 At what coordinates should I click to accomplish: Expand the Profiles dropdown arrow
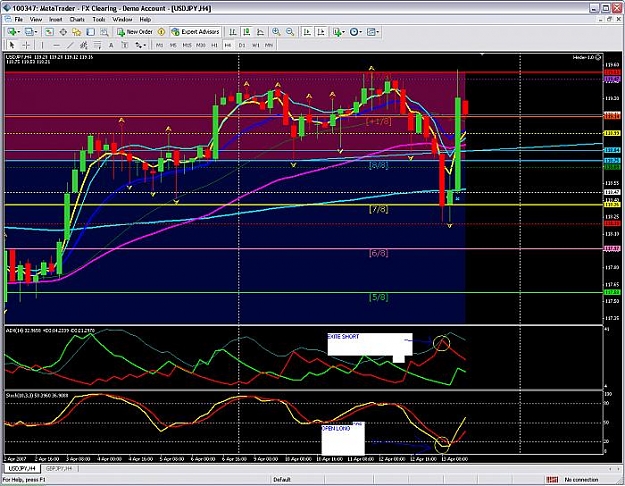(x=36, y=32)
